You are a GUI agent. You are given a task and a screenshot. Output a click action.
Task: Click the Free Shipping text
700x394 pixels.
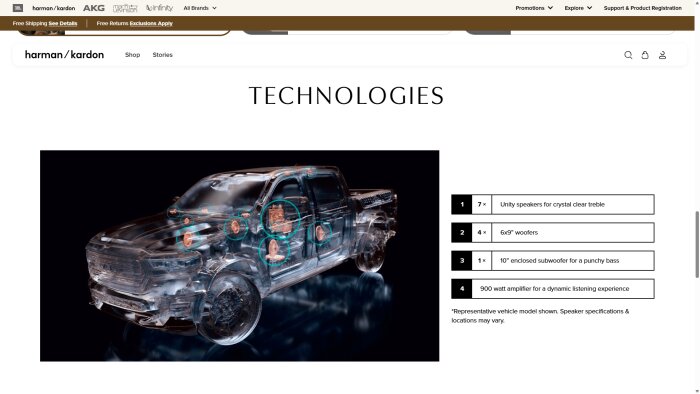tap(30, 23)
